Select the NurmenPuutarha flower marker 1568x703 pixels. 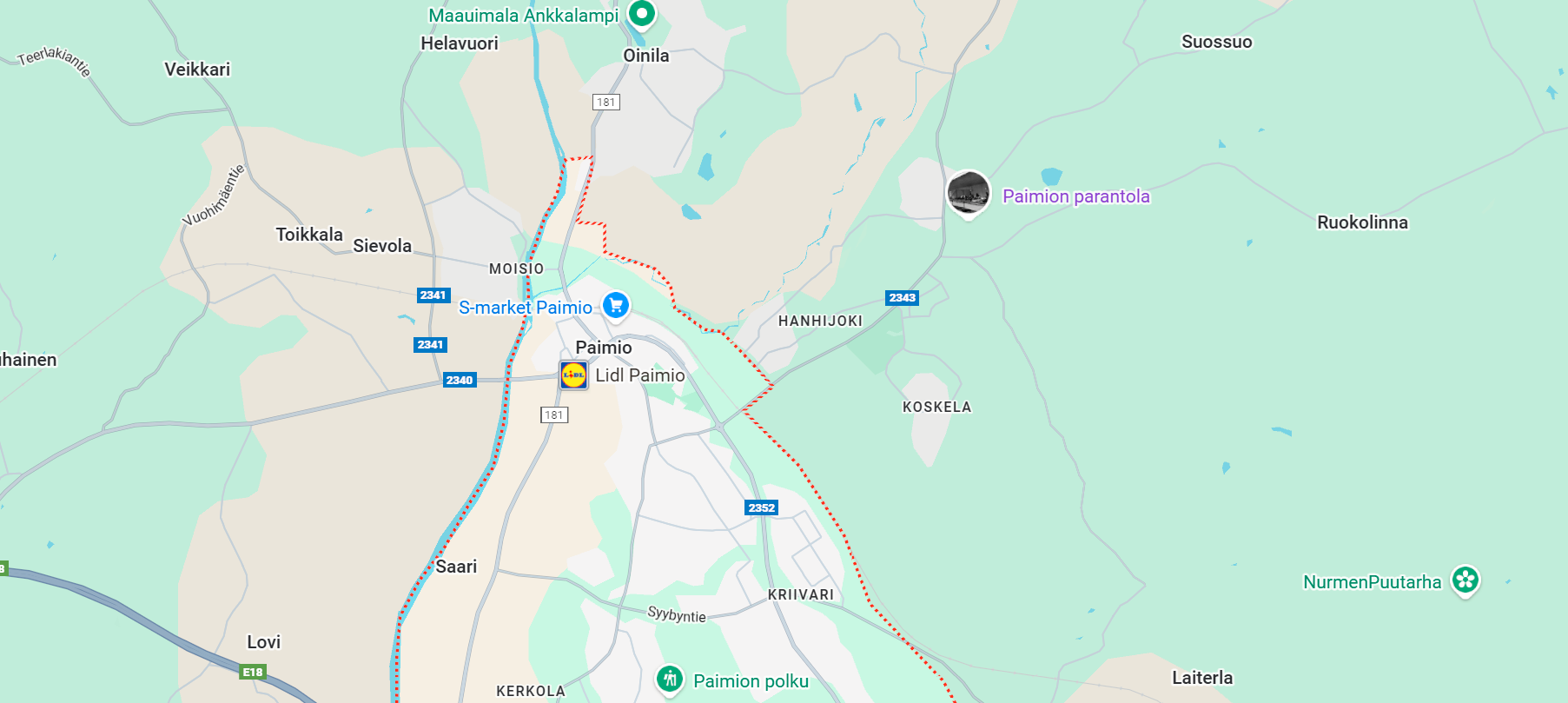click(x=1465, y=580)
